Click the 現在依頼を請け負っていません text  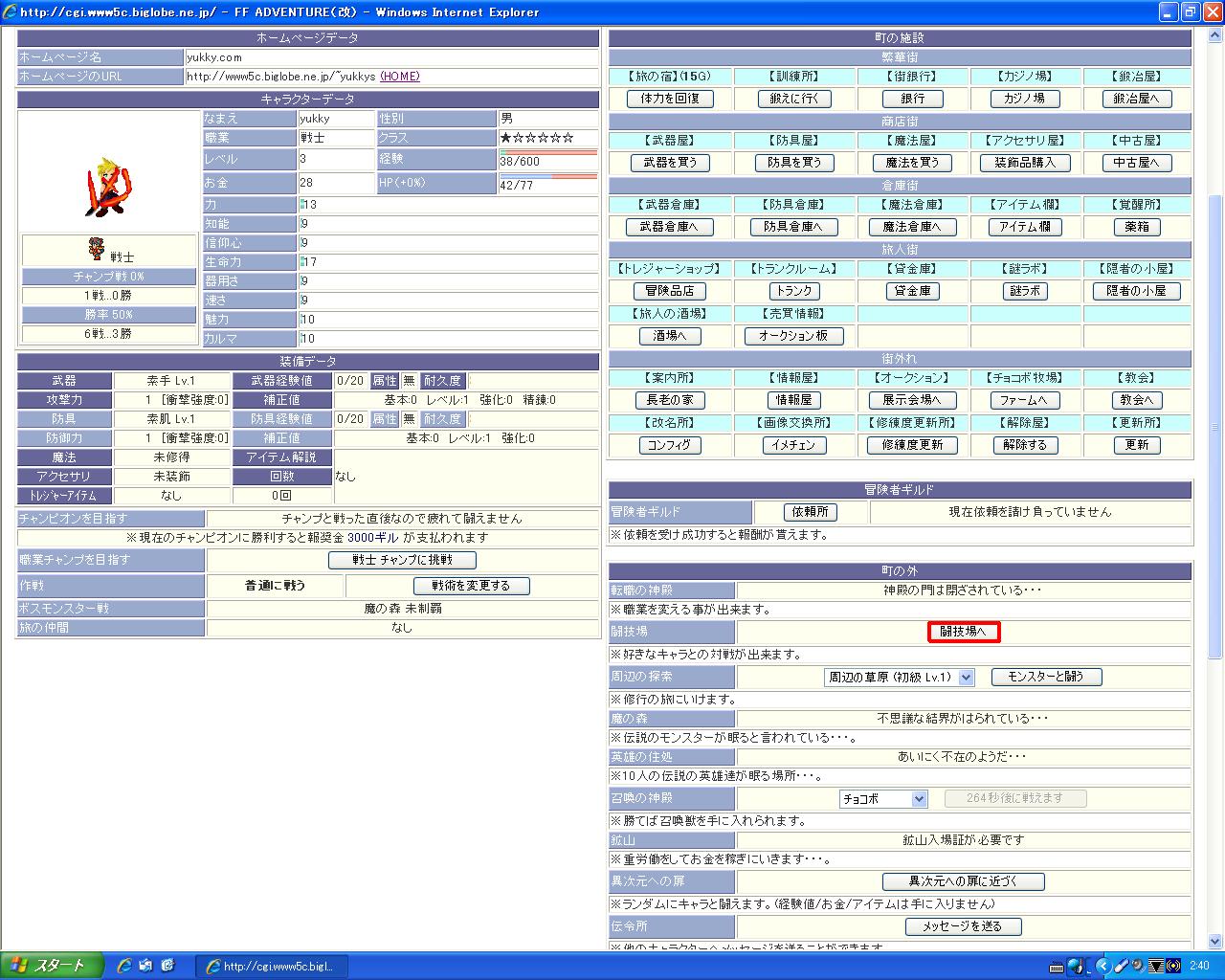click(x=1030, y=512)
